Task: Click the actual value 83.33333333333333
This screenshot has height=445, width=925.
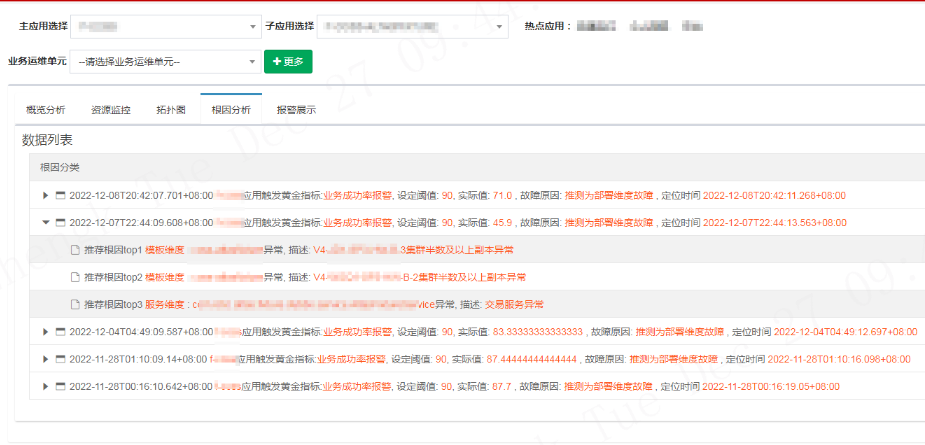Action: click(537, 332)
